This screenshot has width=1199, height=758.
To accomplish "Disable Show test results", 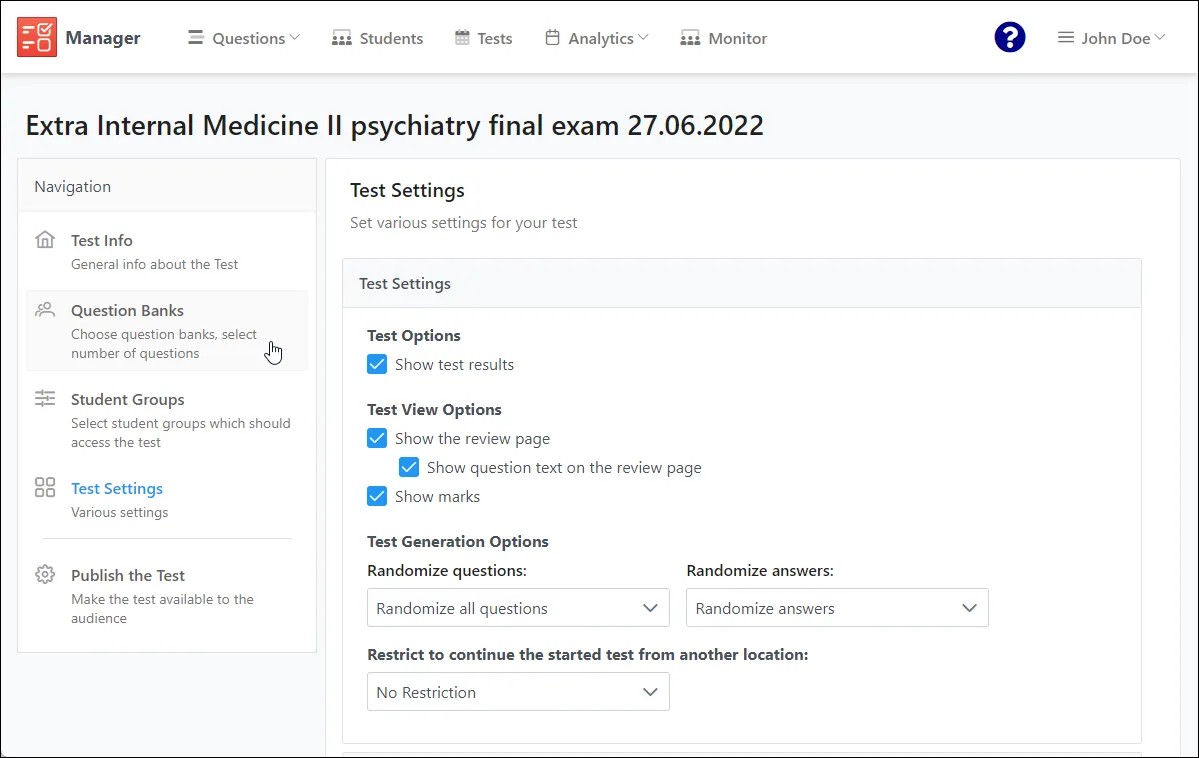I will click(376, 364).
